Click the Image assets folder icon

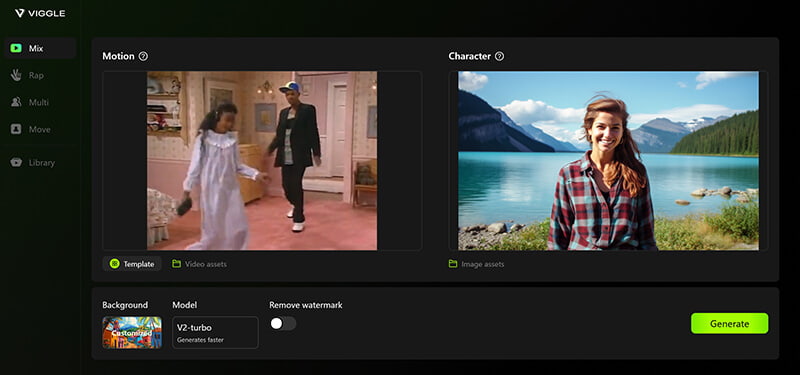pyautogui.click(x=453, y=264)
